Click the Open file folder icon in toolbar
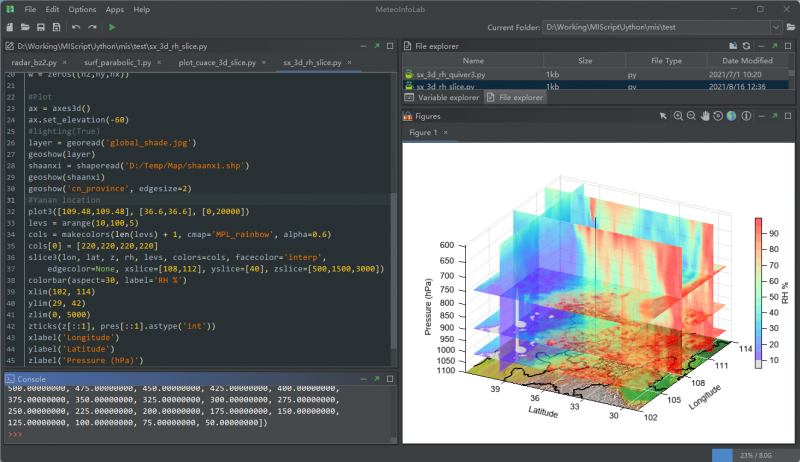This screenshot has height=462, width=800. pos(24,27)
